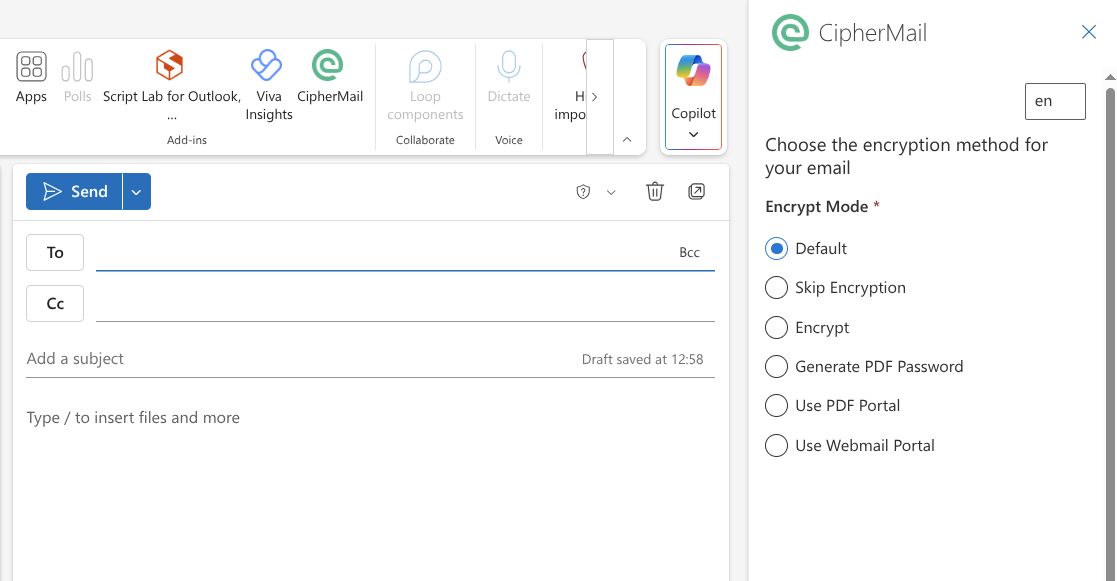Choose Generate PDF Password mode
This screenshot has width=1117, height=581.
click(776, 366)
